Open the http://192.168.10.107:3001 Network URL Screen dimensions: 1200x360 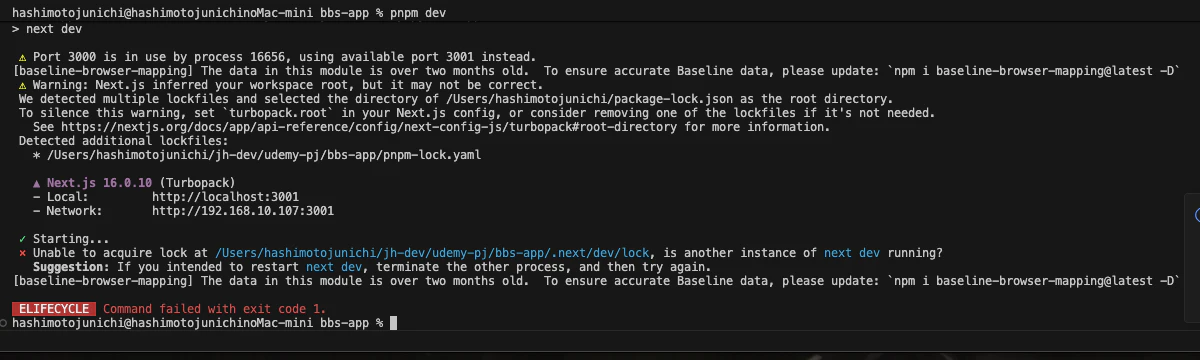243,211
